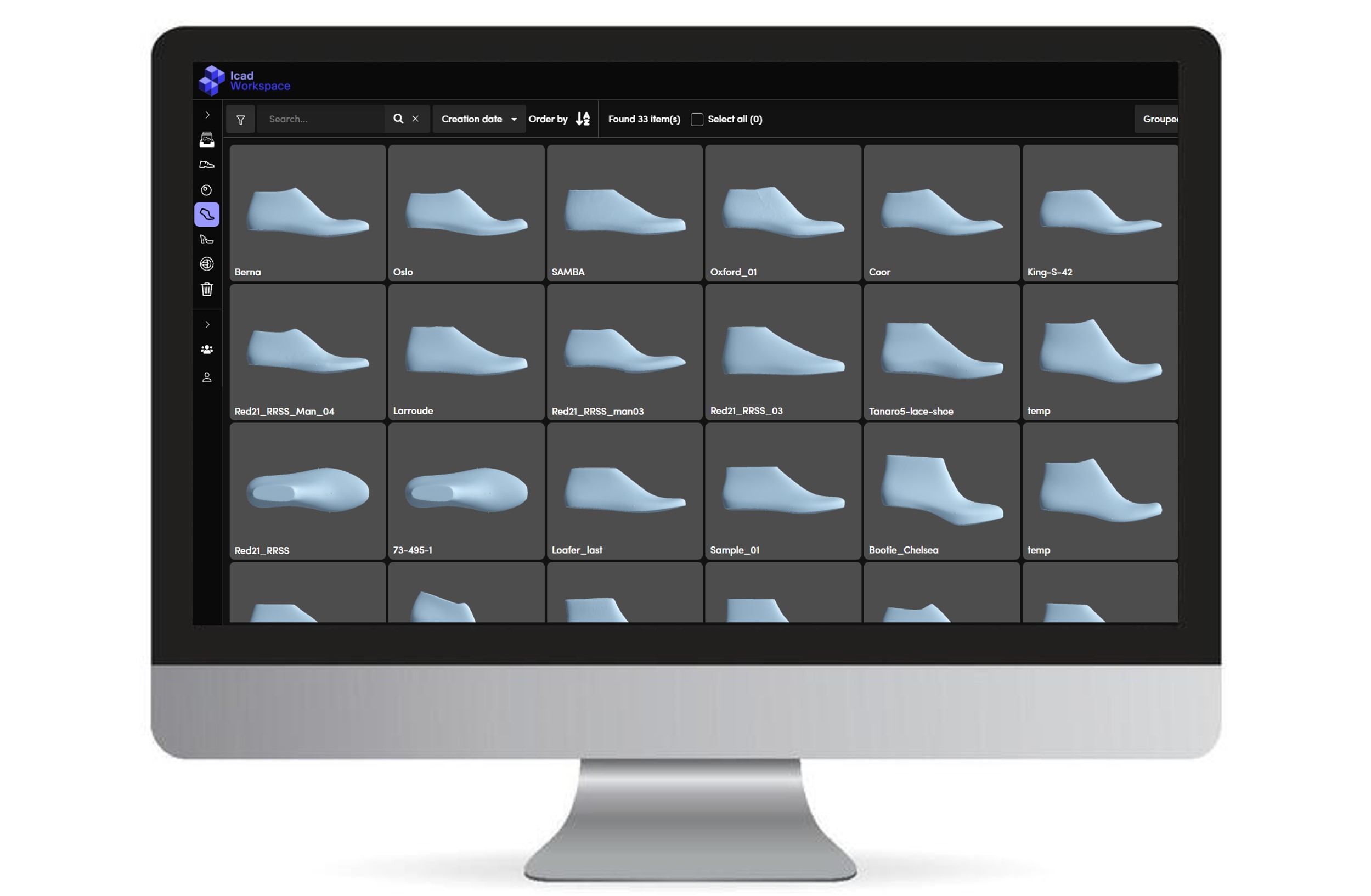This screenshot has width=1371, height=896.
Task: Open the projects archive panel
Action: pos(207,139)
